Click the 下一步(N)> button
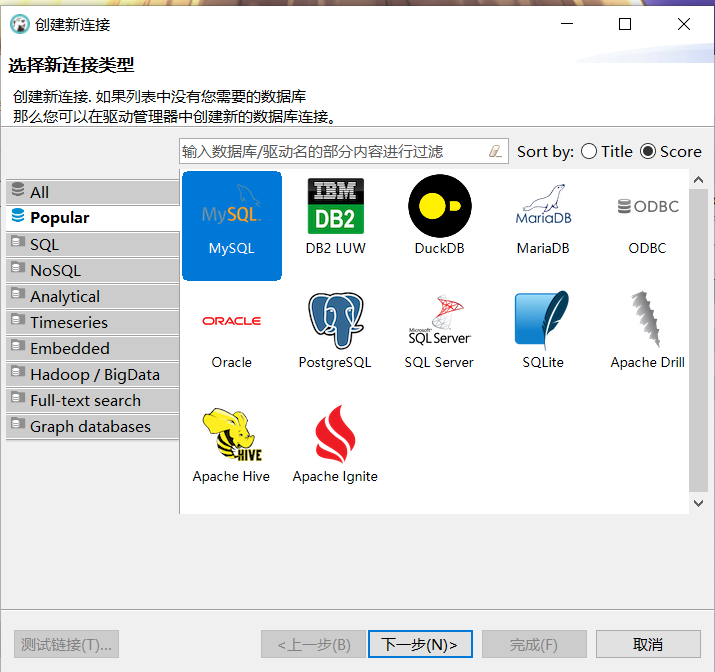715x672 pixels. [x=420, y=644]
